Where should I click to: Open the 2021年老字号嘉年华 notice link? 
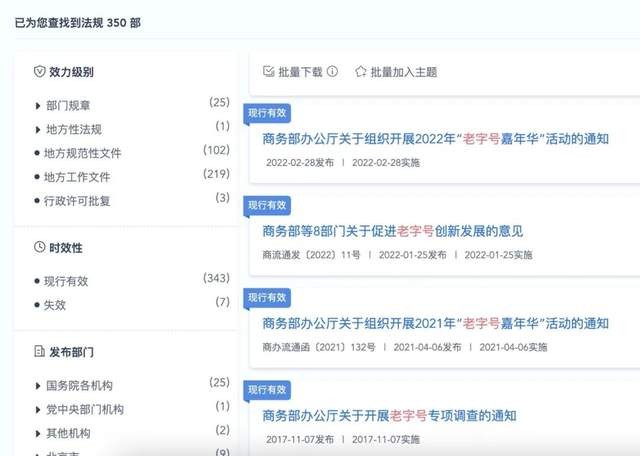click(436, 323)
